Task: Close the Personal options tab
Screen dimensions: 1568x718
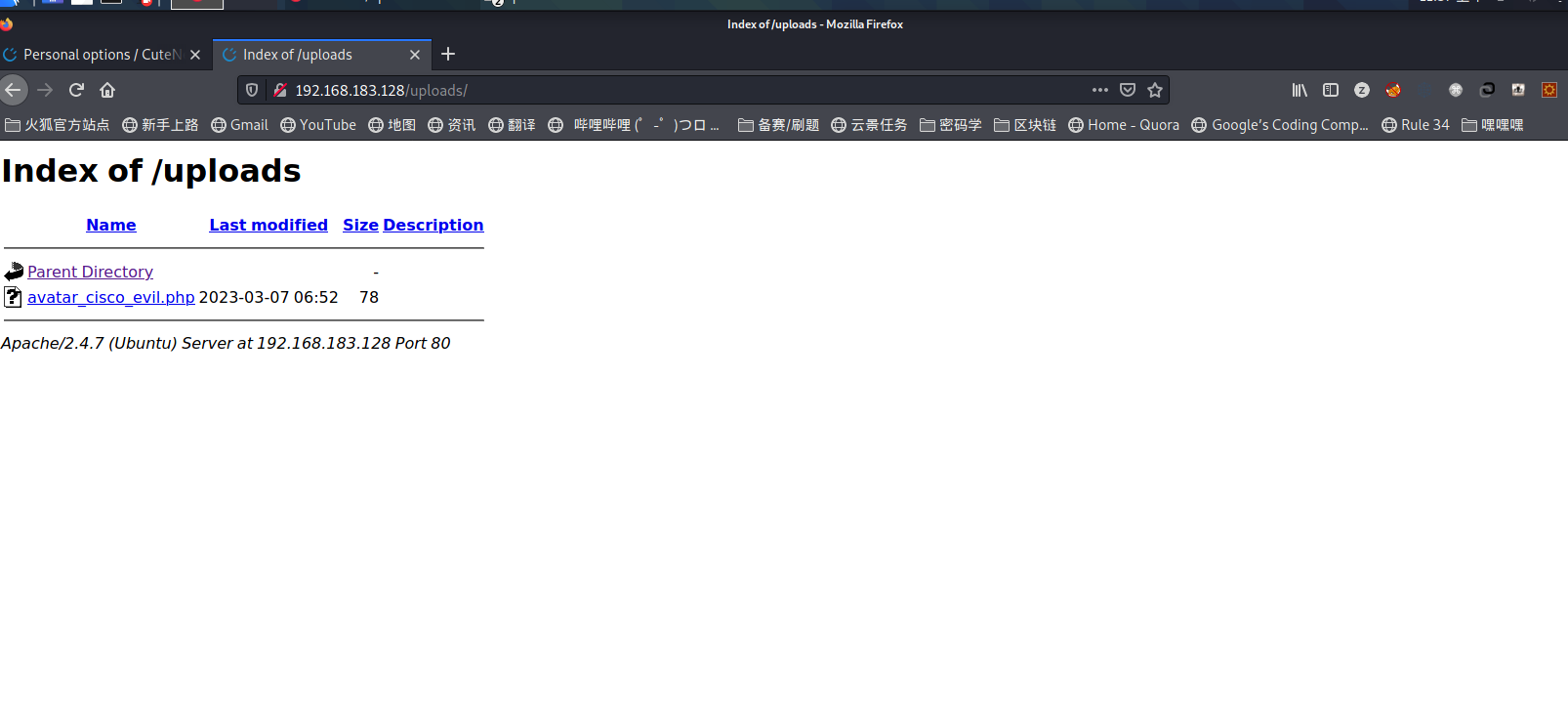Action: 195,55
